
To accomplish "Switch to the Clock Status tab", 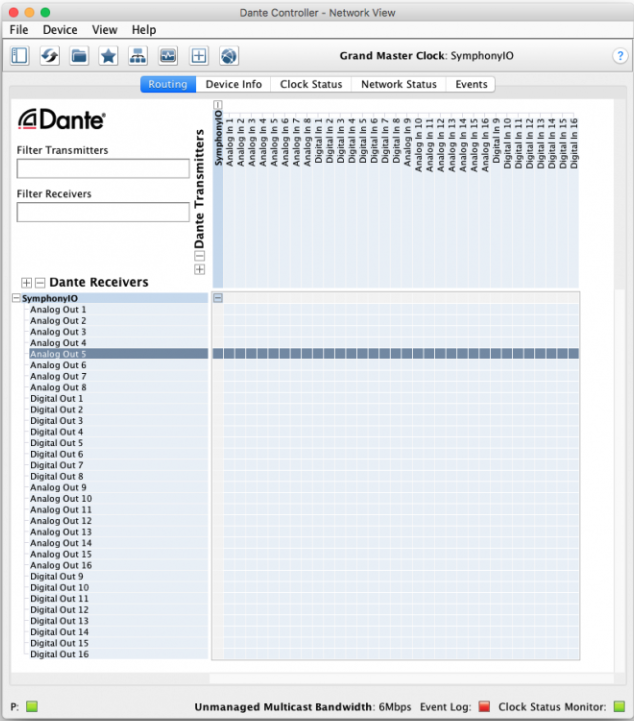I will [311, 85].
